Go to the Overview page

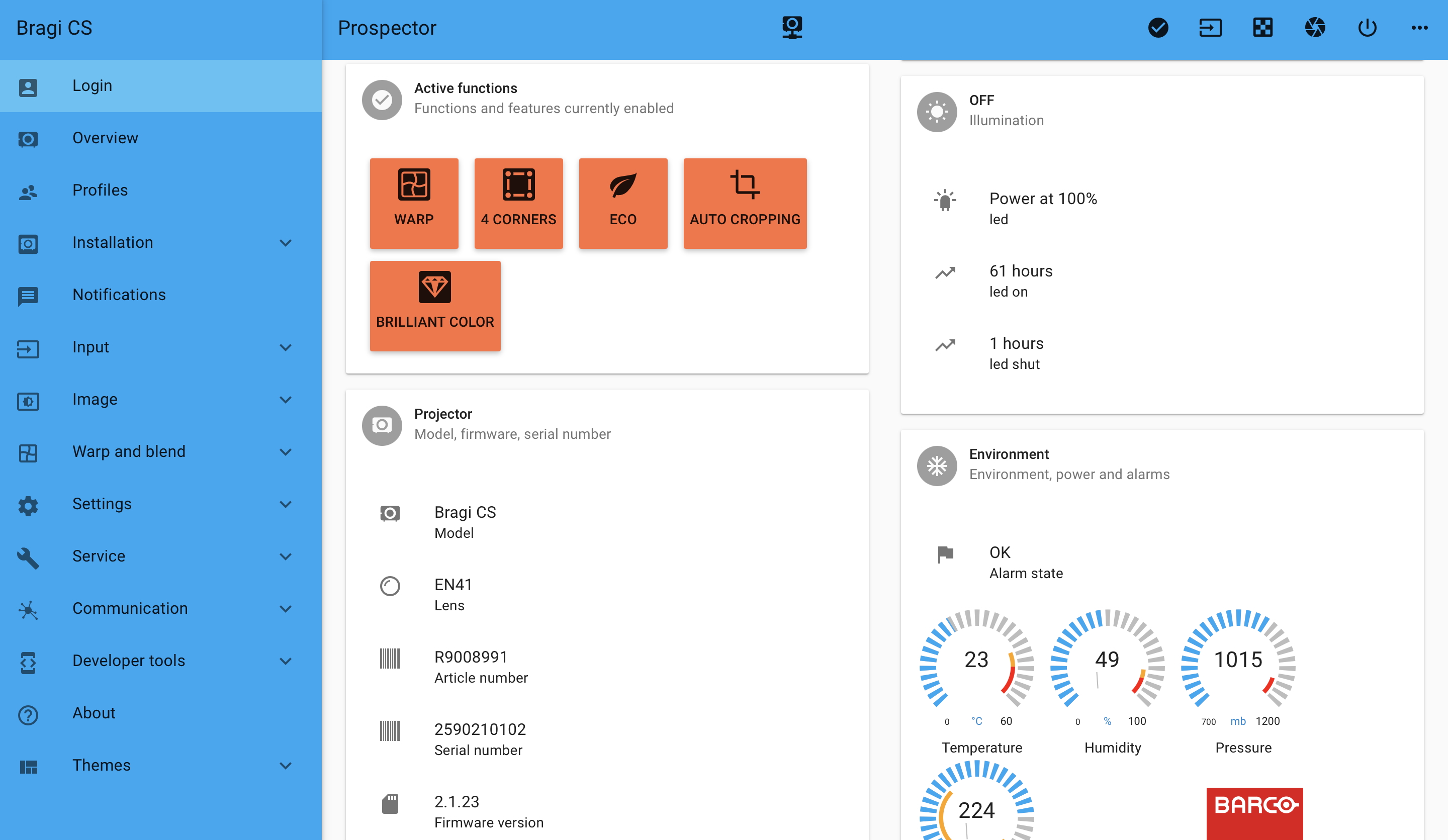[x=161, y=138]
